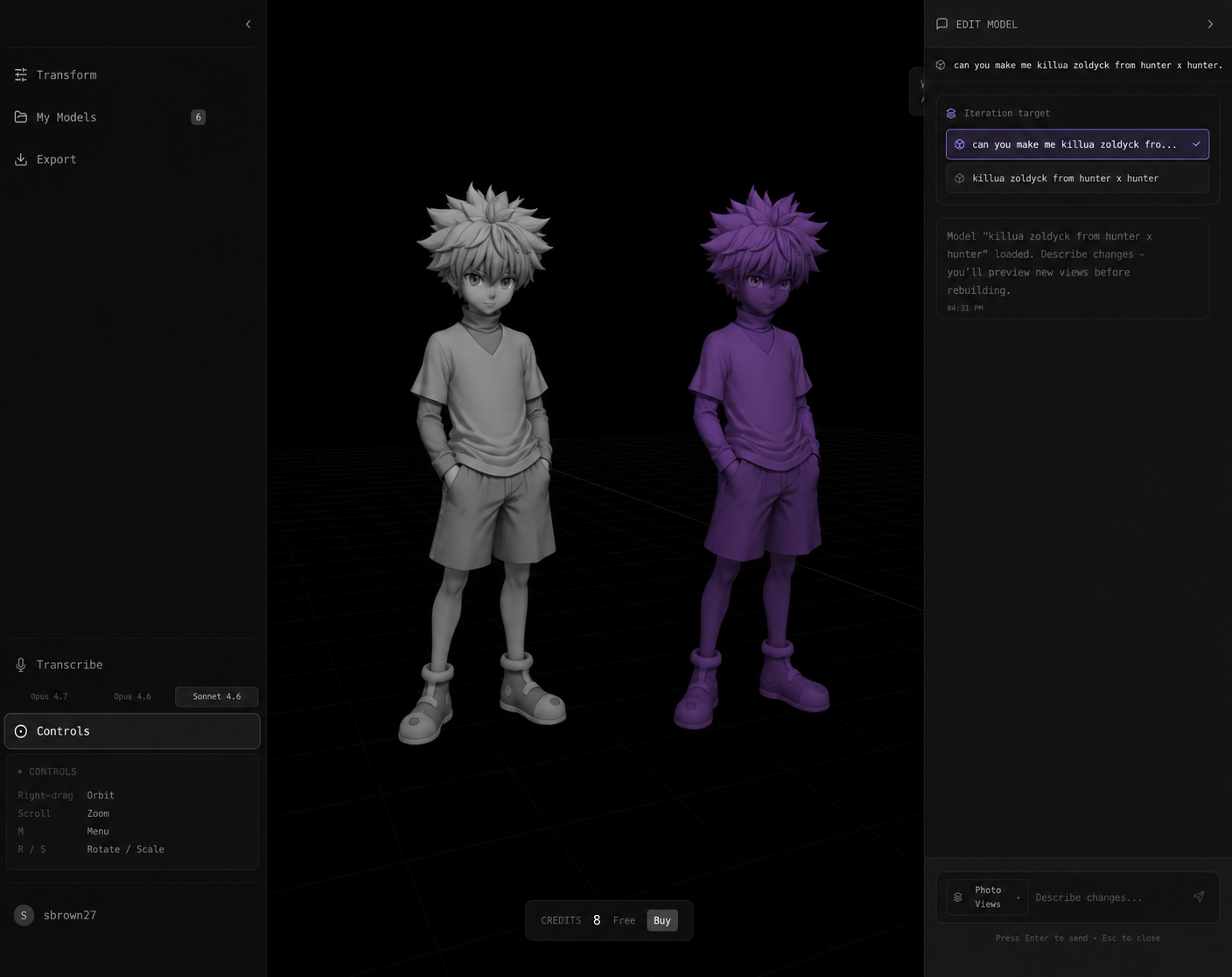Click cube icon in selected iteration row
Image resolution: width=1232 pixels, height=977 pixels.
(960, 144)
